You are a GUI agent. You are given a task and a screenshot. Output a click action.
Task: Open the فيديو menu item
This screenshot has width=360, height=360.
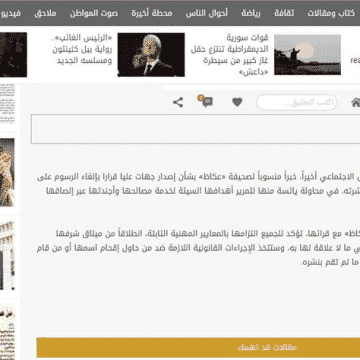[10, 13]
